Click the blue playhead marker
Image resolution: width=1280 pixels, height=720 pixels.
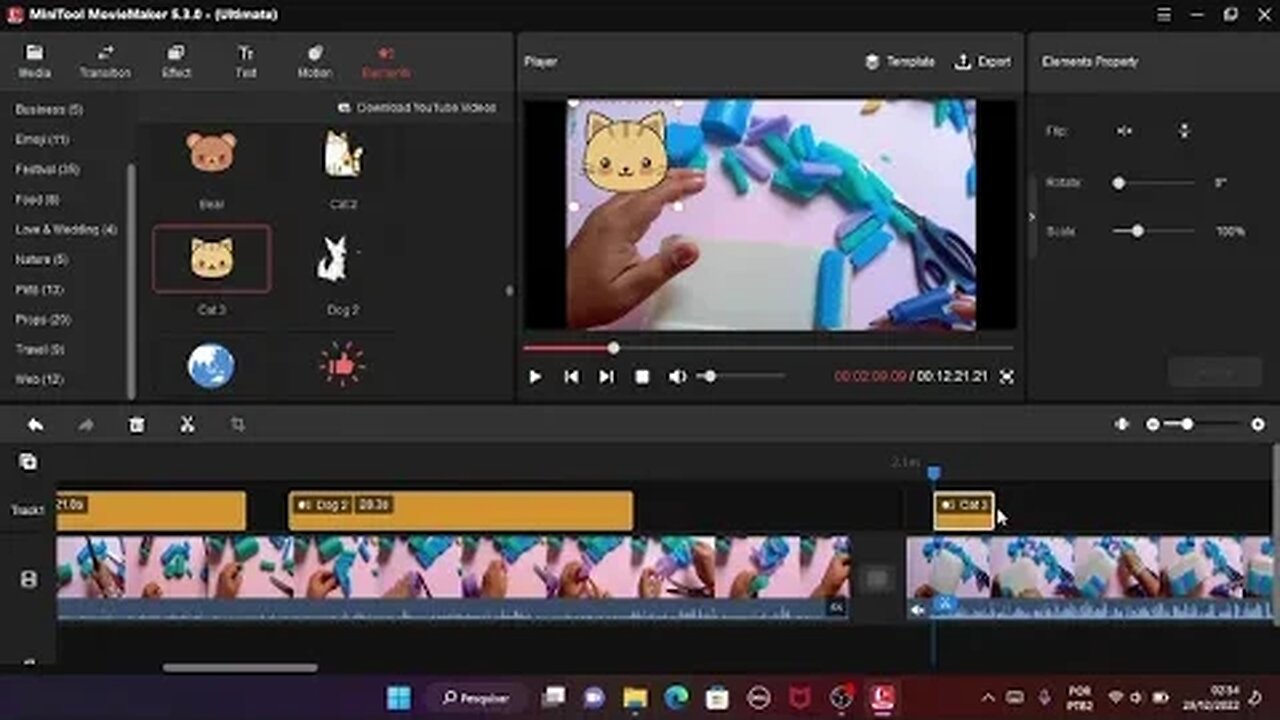(934, 473)
